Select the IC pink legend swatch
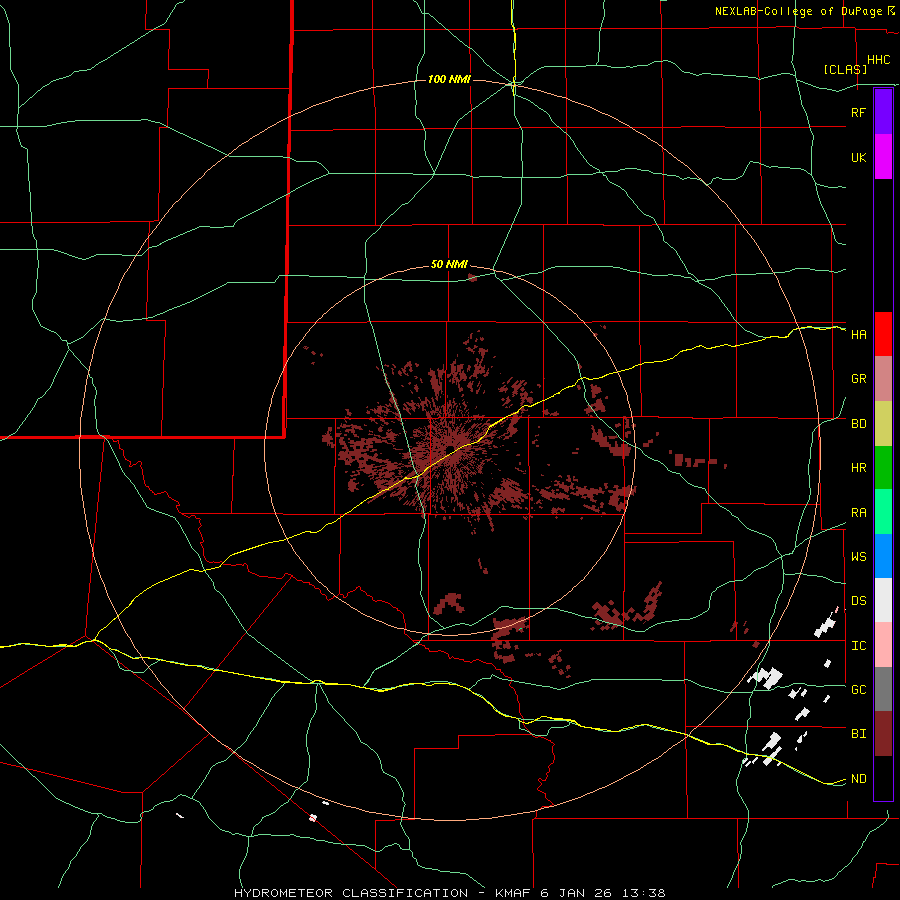This screenshot has width=900, height=900. coord(883,645)
